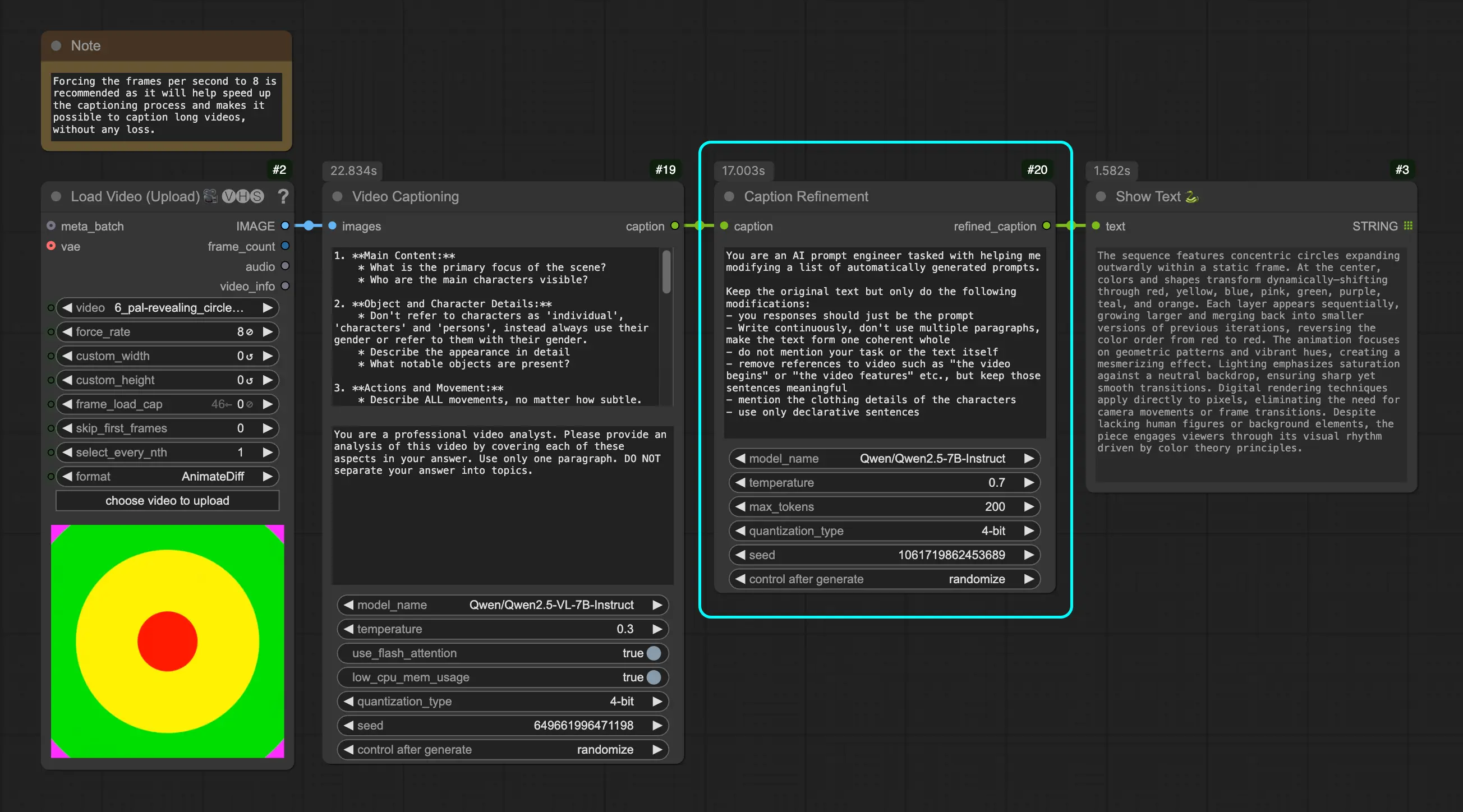Collapse the Video Captioning node via its gray dot

point(337,196)
